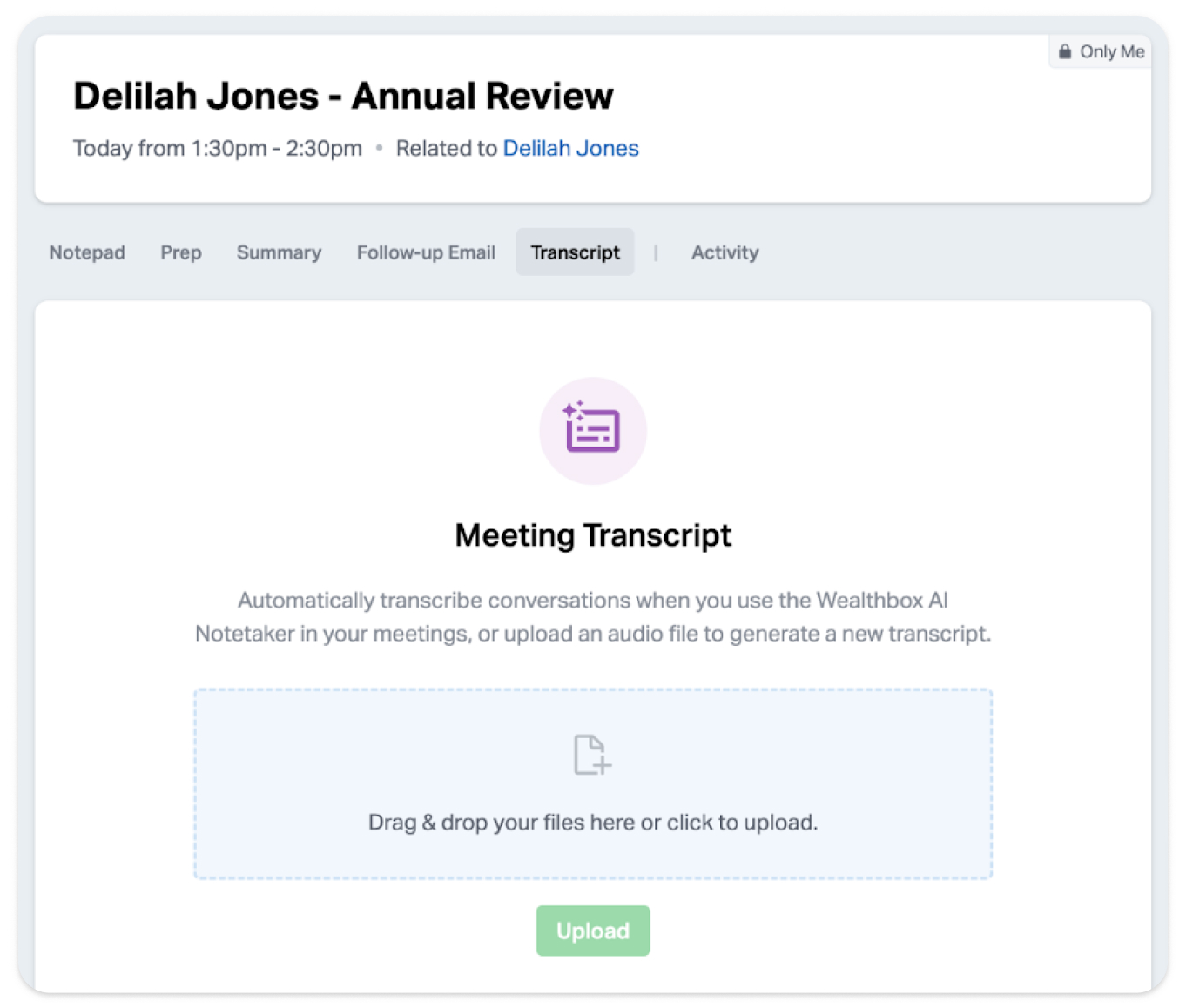Click the "Related to" label text
Viewport: 1186px width, 1008px height.
446,148
